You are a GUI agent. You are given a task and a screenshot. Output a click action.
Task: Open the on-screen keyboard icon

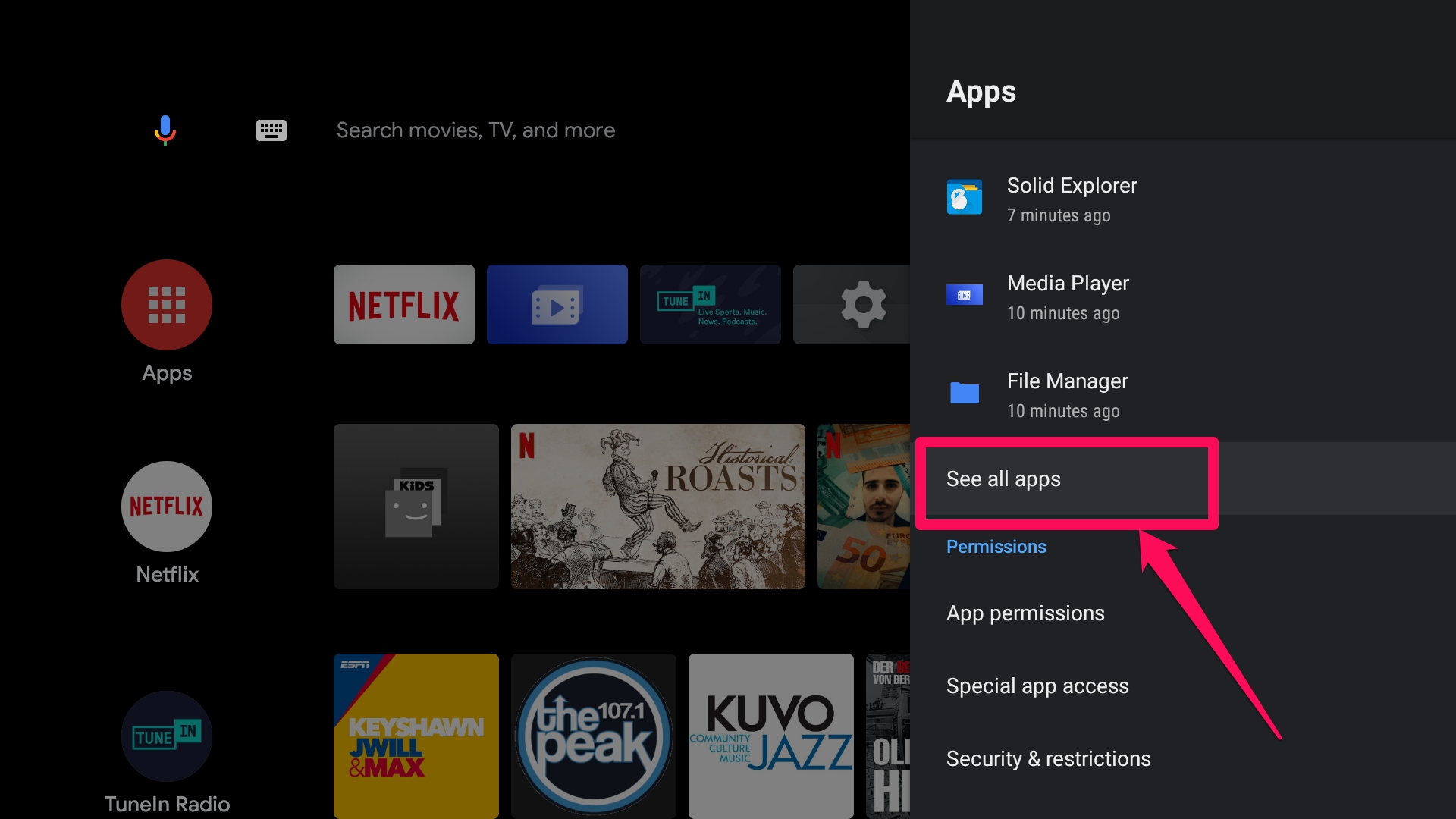[271, 130]
